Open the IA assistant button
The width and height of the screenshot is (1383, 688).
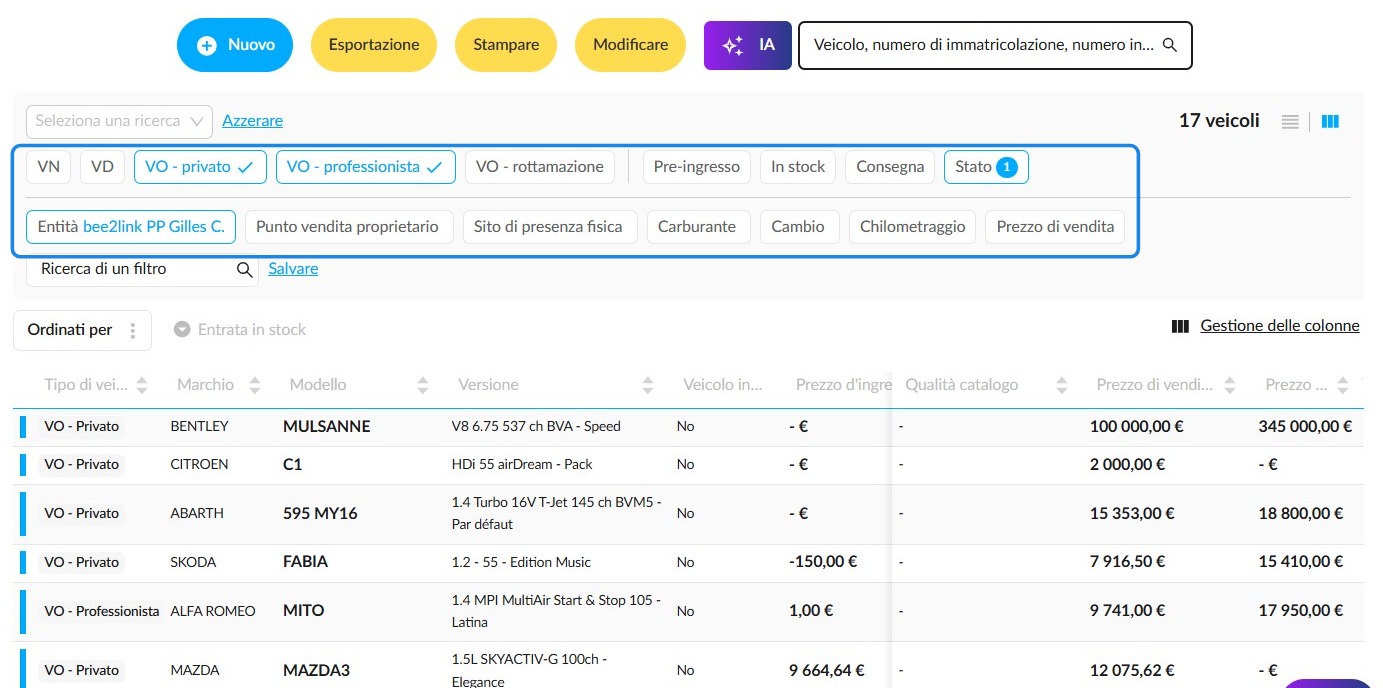748,45
